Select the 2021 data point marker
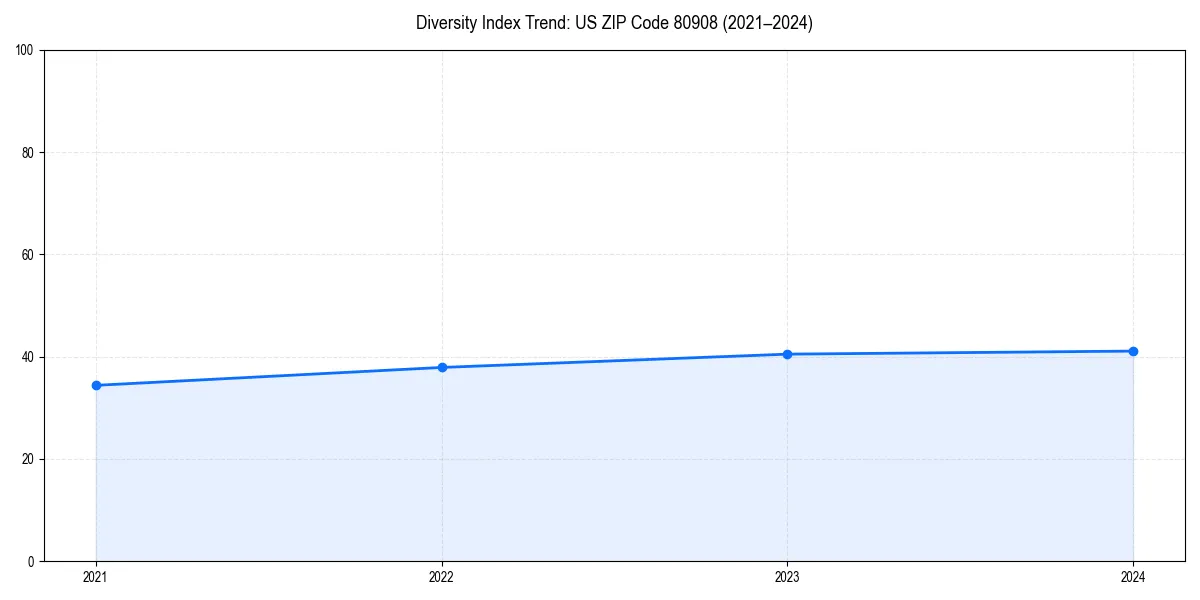Viewport: 1200px width, 600px height. [96, 384]
